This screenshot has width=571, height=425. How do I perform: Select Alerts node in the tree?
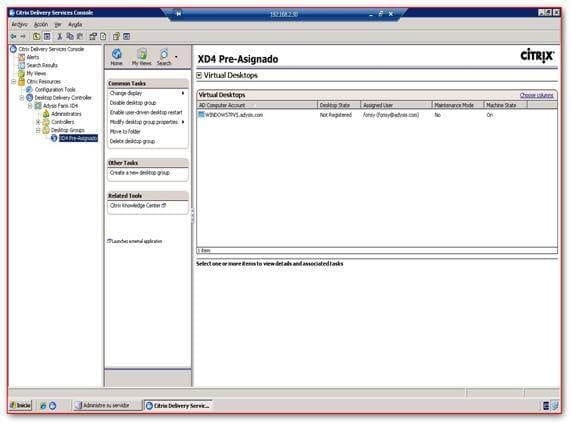click(33, 57)
